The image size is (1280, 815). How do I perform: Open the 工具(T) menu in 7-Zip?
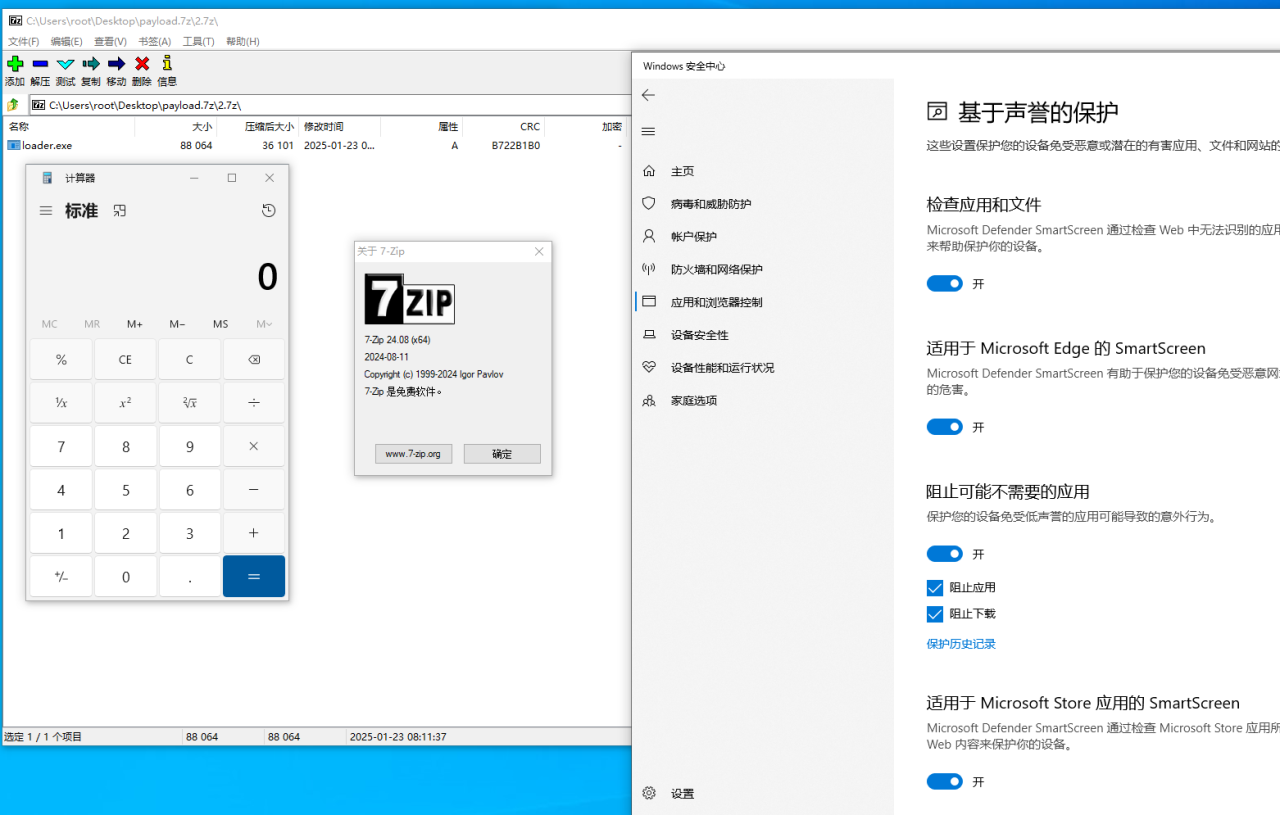[198, 42]
